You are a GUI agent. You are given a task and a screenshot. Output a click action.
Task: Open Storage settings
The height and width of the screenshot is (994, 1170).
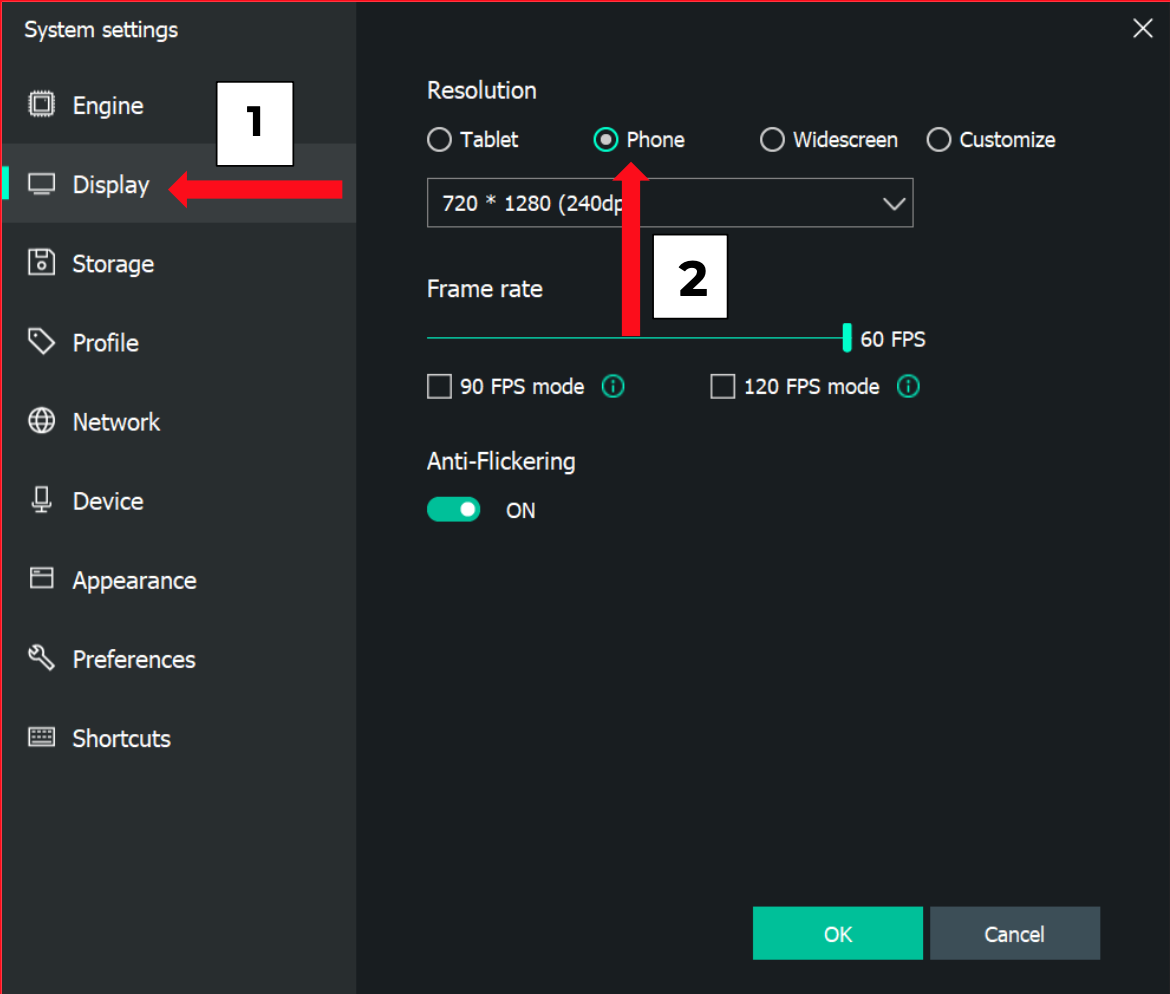coord(112,263)
